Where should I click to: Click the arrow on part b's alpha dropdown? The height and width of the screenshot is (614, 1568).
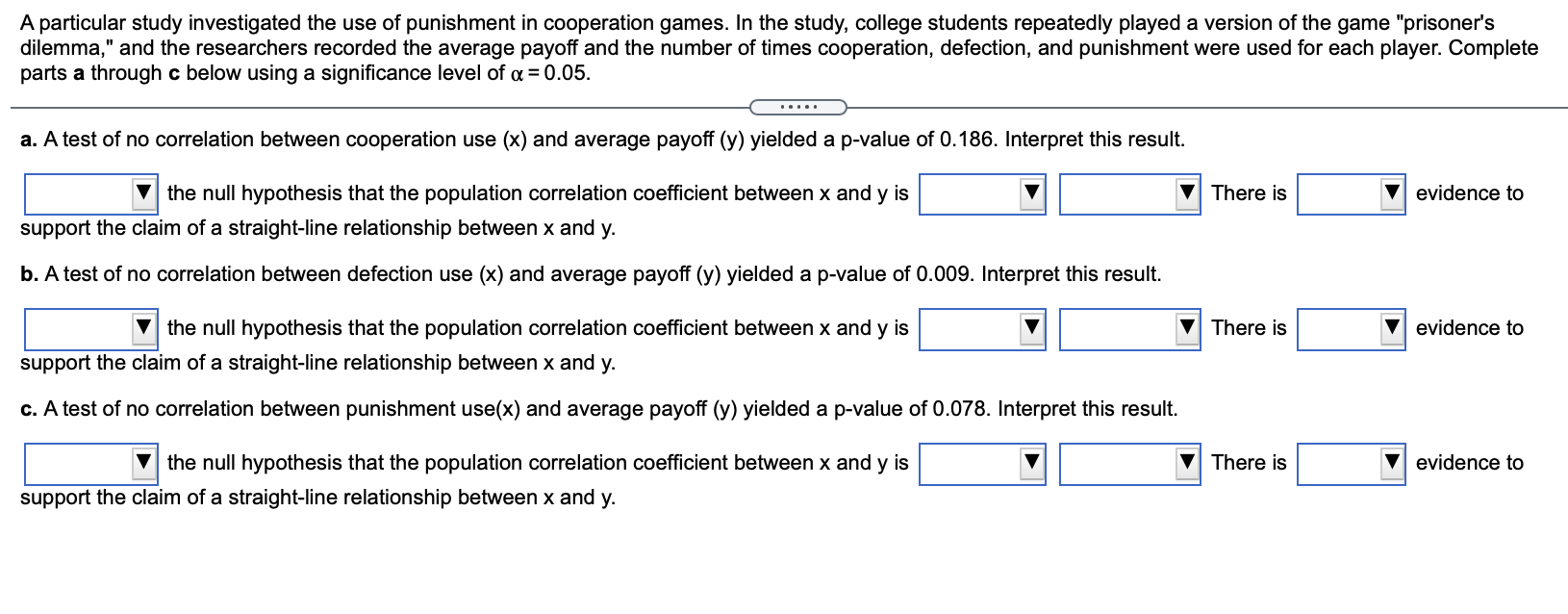click(x=1188, y=328)
